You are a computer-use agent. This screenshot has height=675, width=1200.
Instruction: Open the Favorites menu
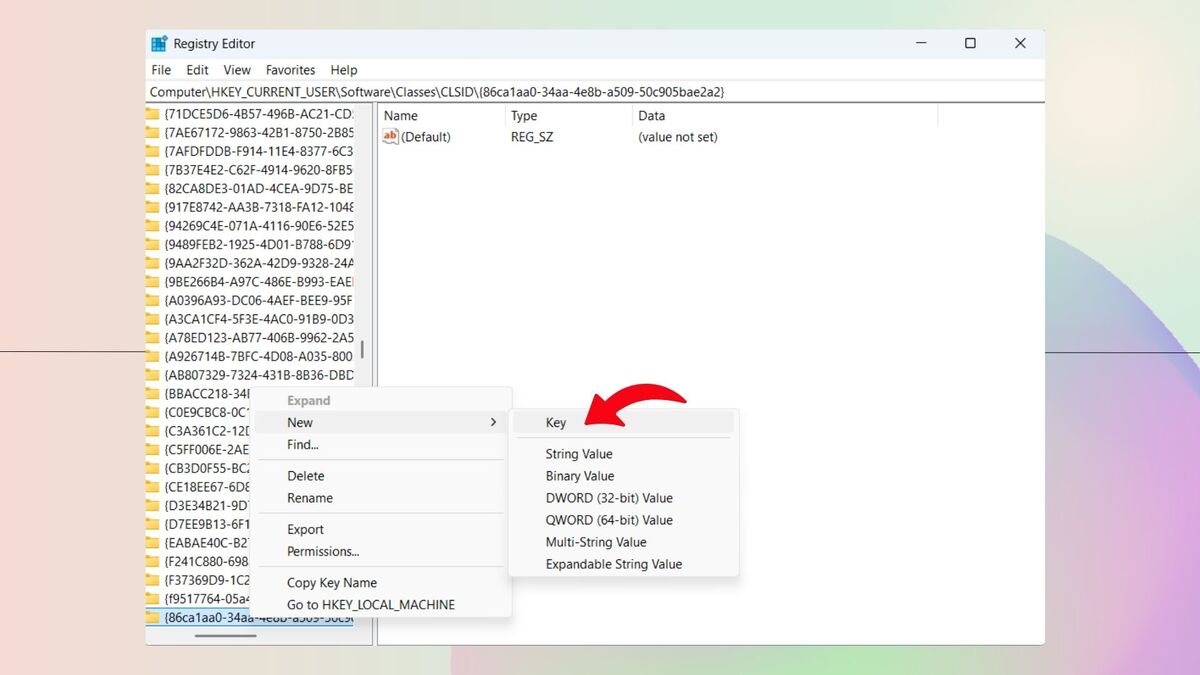[291, 70]
